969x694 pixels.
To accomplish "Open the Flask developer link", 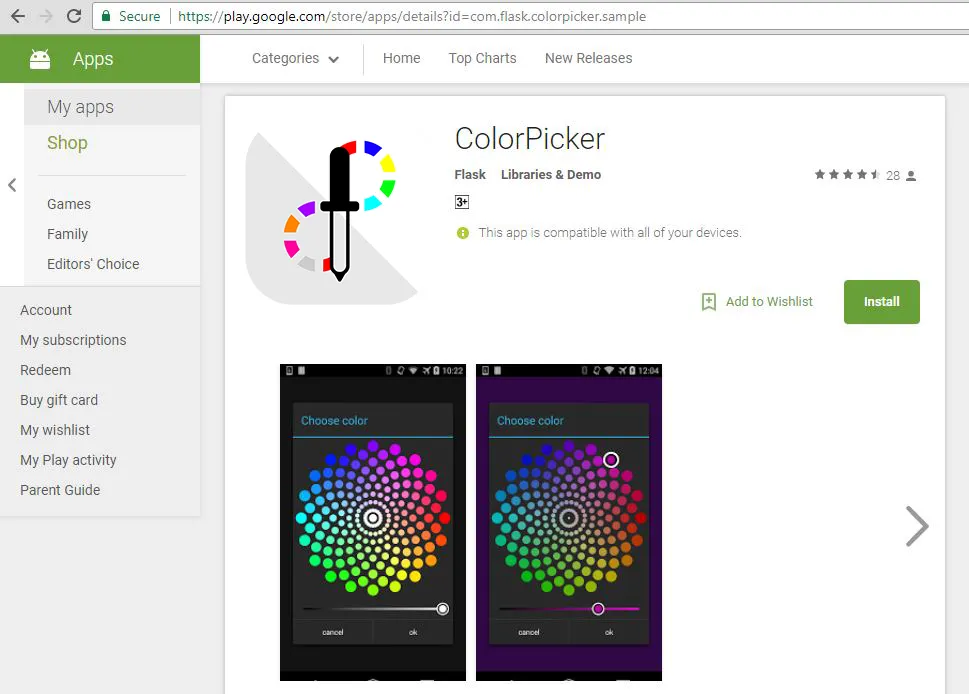I will click(470, 175).
